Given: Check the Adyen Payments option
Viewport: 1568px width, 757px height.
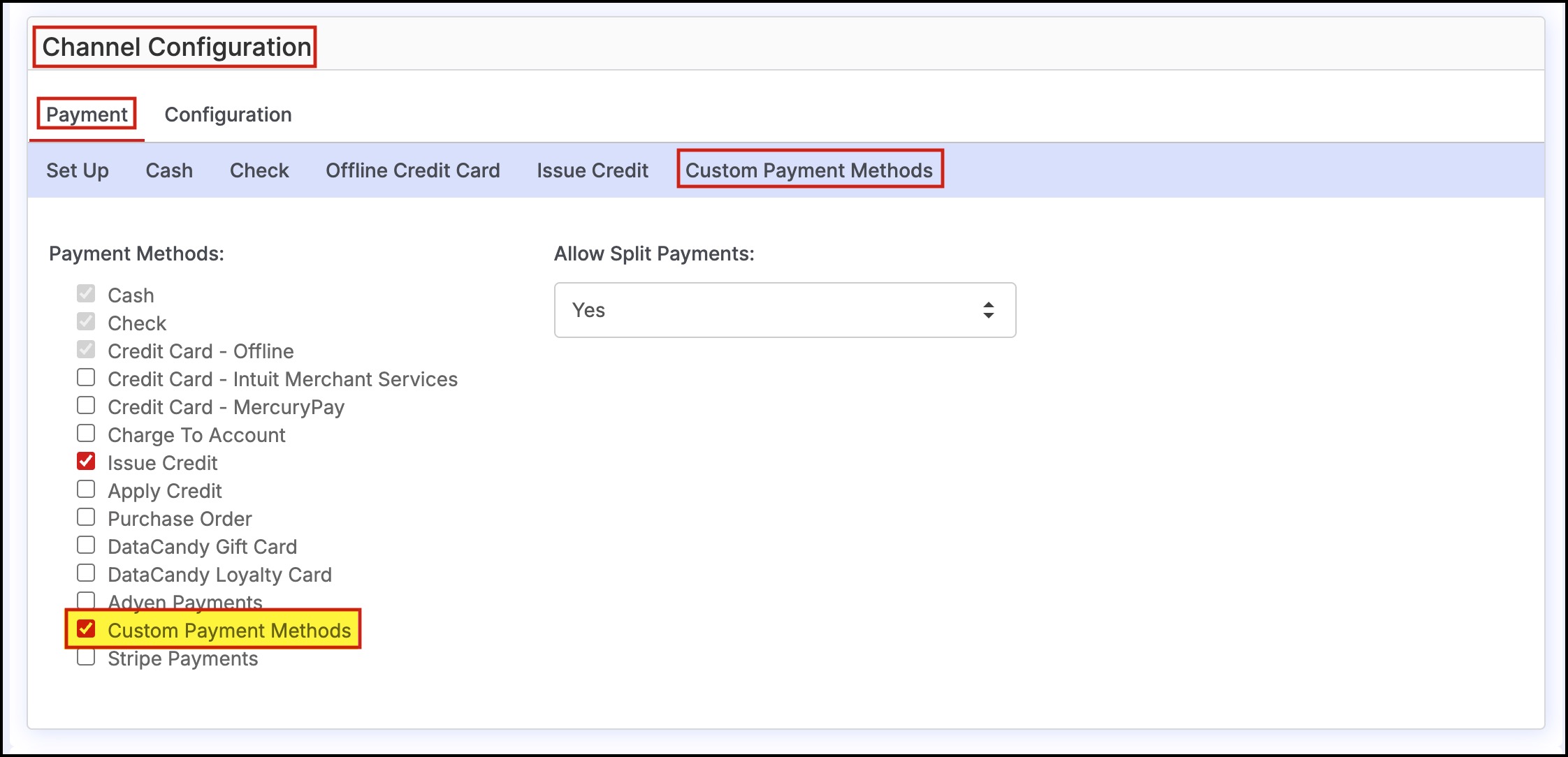Looking at the screenshot, I should (86, 601).
